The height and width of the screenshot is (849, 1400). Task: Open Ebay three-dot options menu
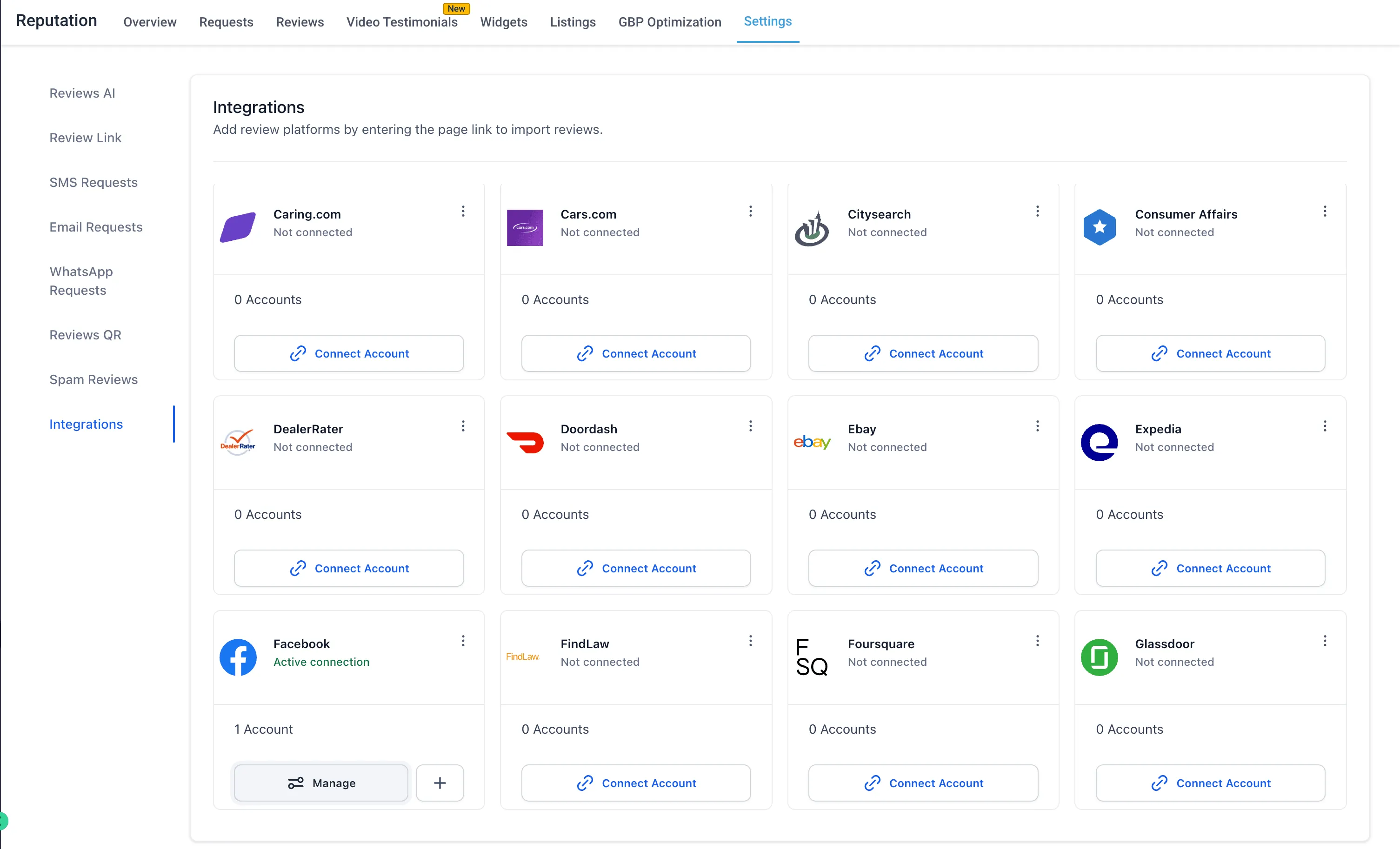point(1037,426)
